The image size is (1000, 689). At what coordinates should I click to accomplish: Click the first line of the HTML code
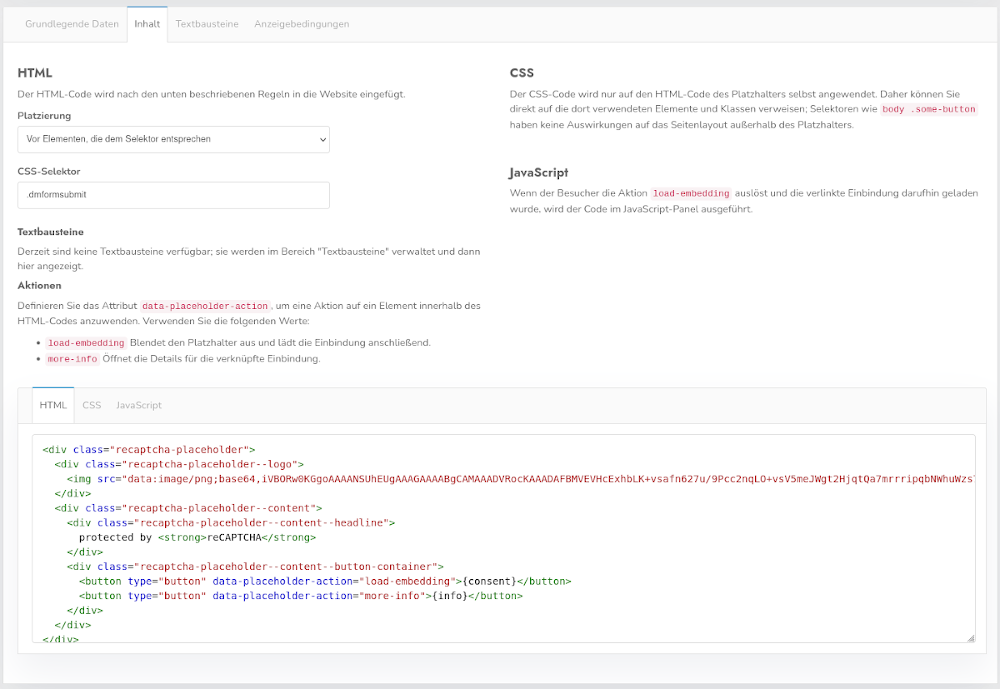149,450
